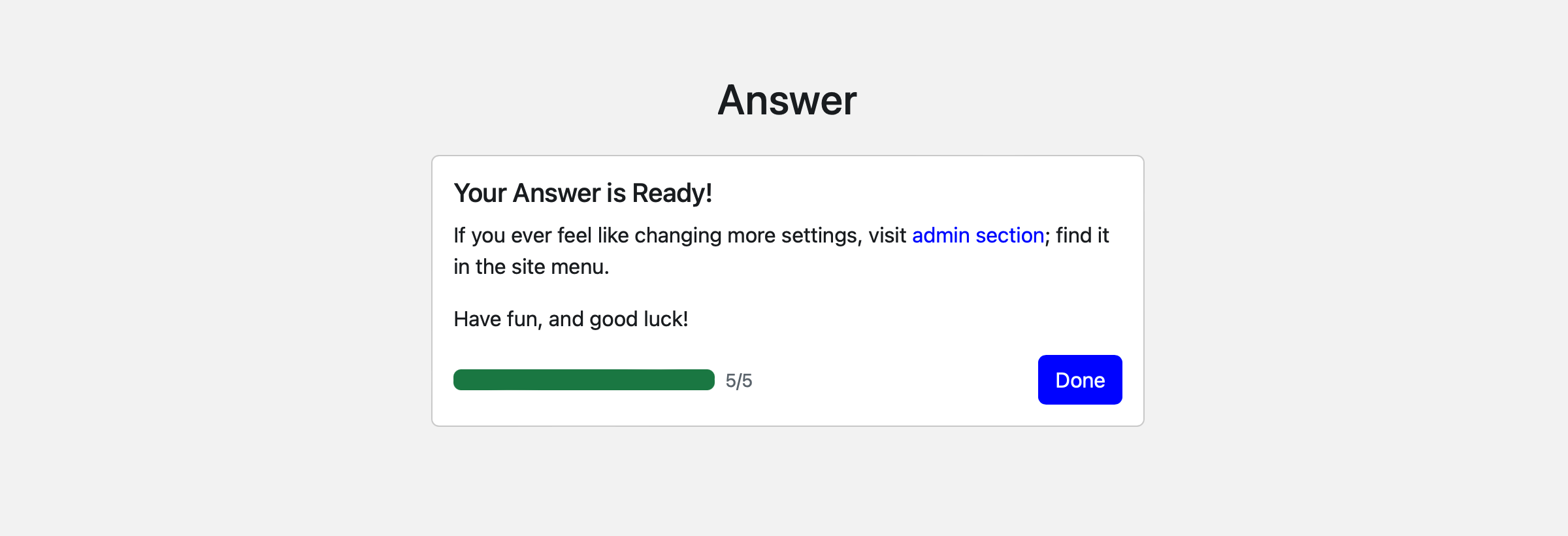
Task: Click the green setup progress bar
Action: [x=583, y=380]
